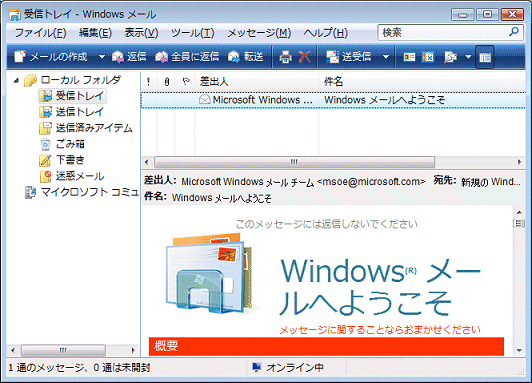Viewport: 532px width, 383px height.
Task: Open the メッセージ(M) menu
Action: click(x=259, y=33)
